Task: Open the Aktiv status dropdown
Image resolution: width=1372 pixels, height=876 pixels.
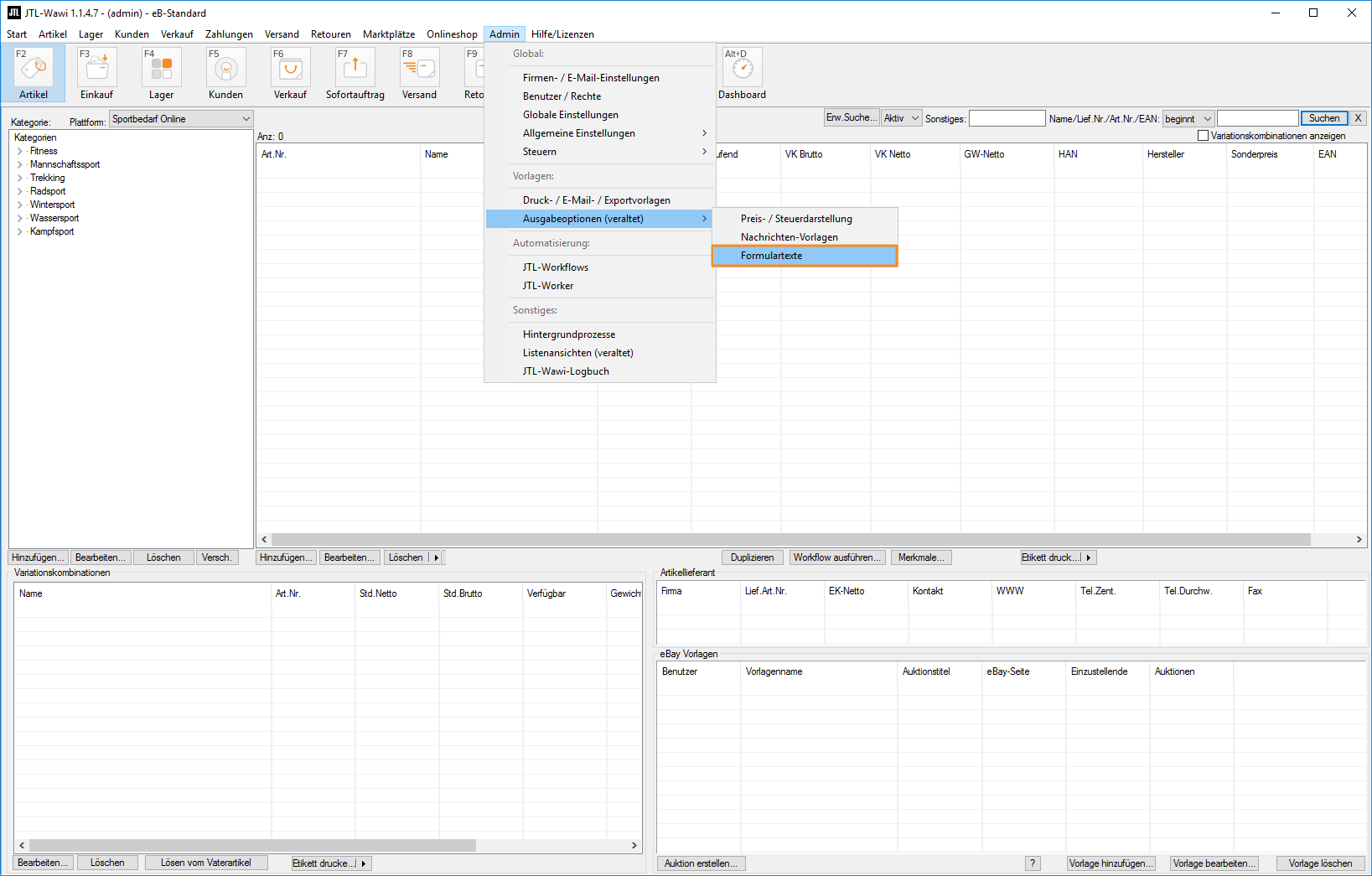Action: 901,118
